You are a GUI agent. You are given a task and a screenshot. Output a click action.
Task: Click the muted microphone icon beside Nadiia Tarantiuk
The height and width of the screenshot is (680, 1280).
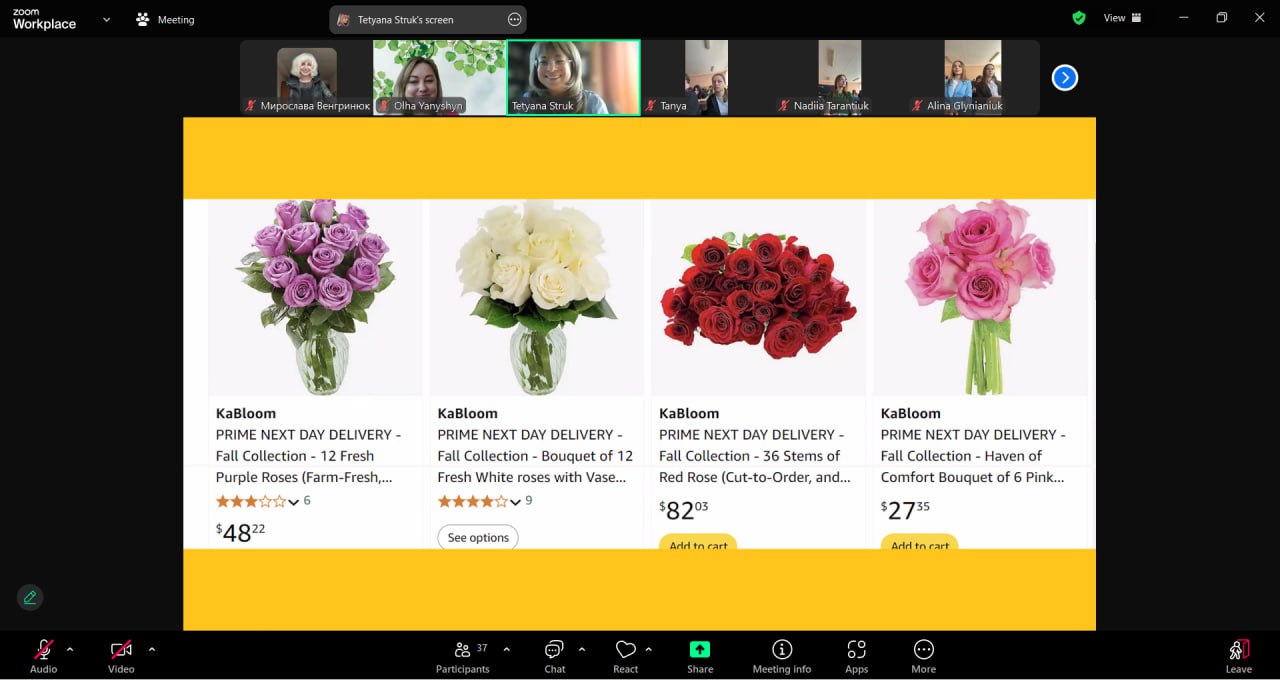784,105
